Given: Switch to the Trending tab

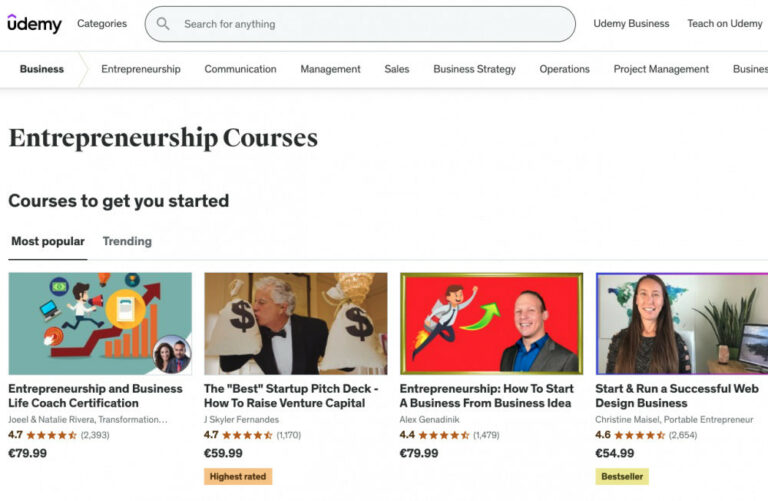Looking at the screenshot, I should pos(127,241).
